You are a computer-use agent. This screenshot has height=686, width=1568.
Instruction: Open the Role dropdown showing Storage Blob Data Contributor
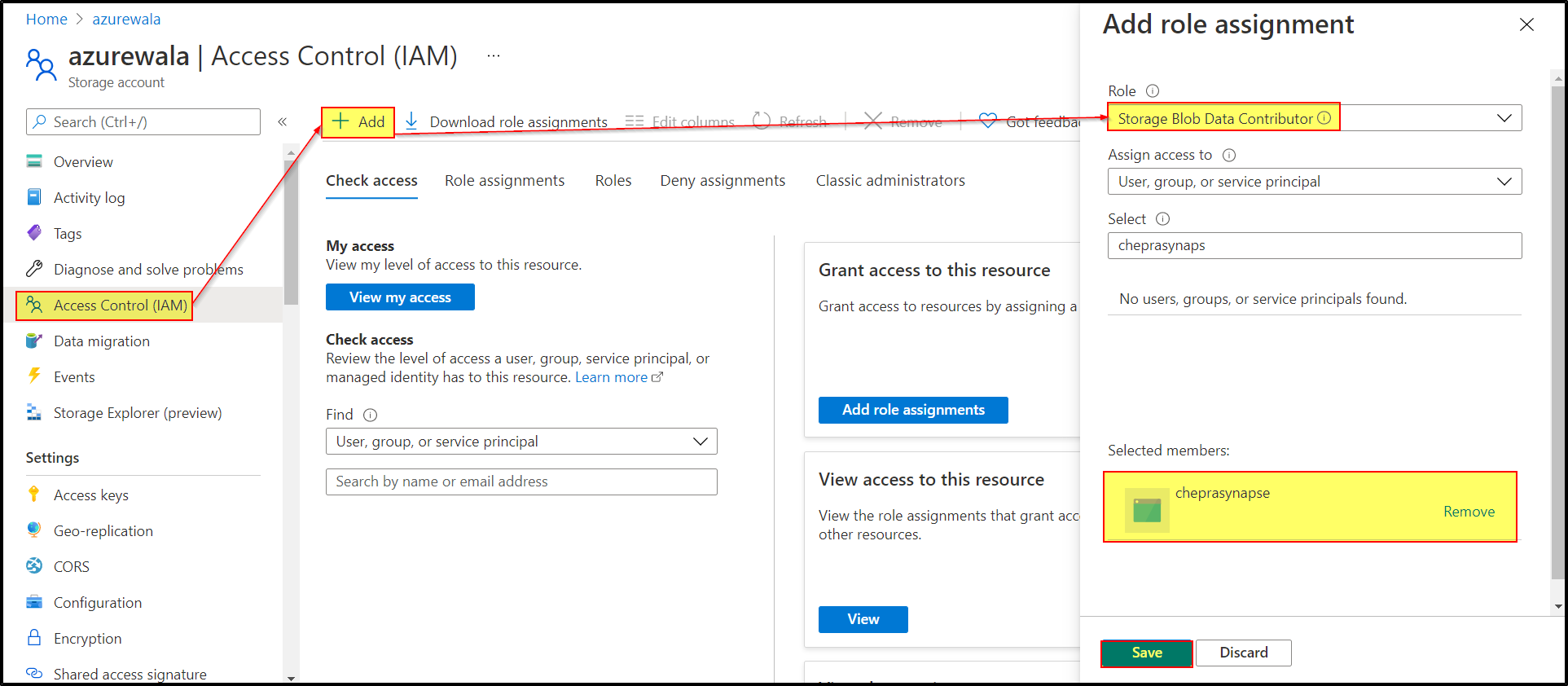(x=1315, y=118)
